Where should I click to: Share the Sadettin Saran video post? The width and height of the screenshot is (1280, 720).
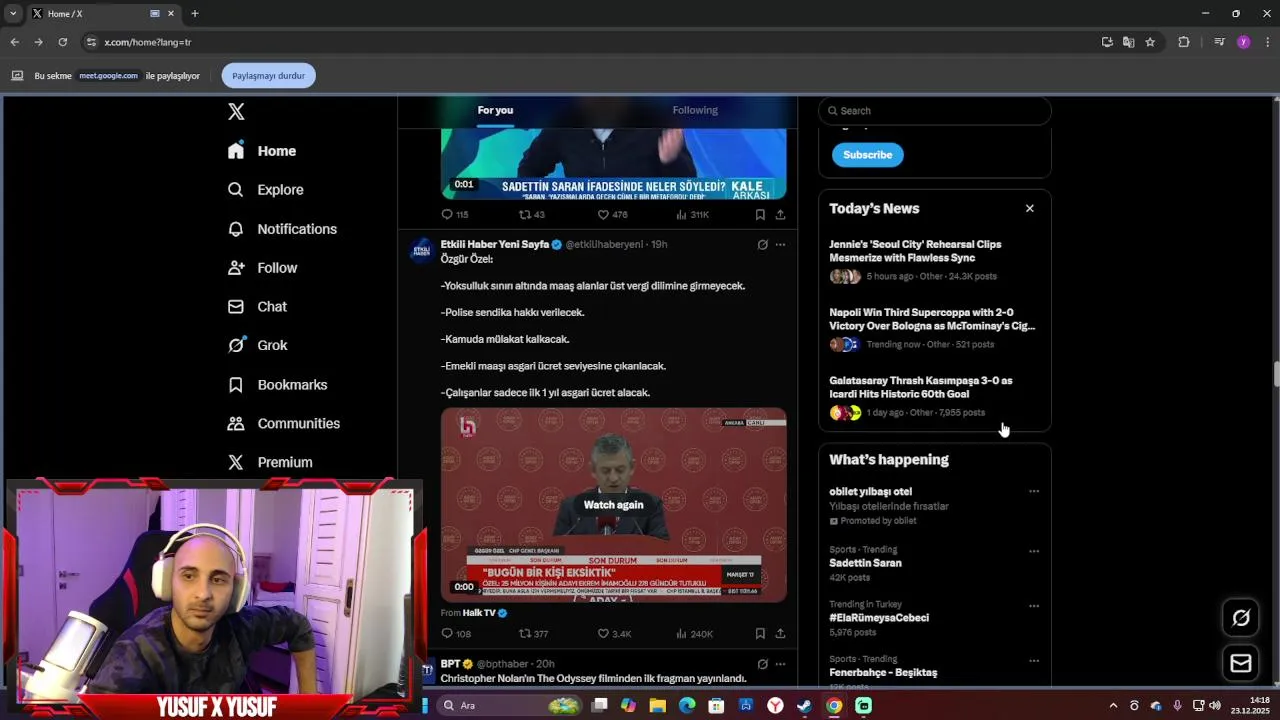[x=780, y=215]
